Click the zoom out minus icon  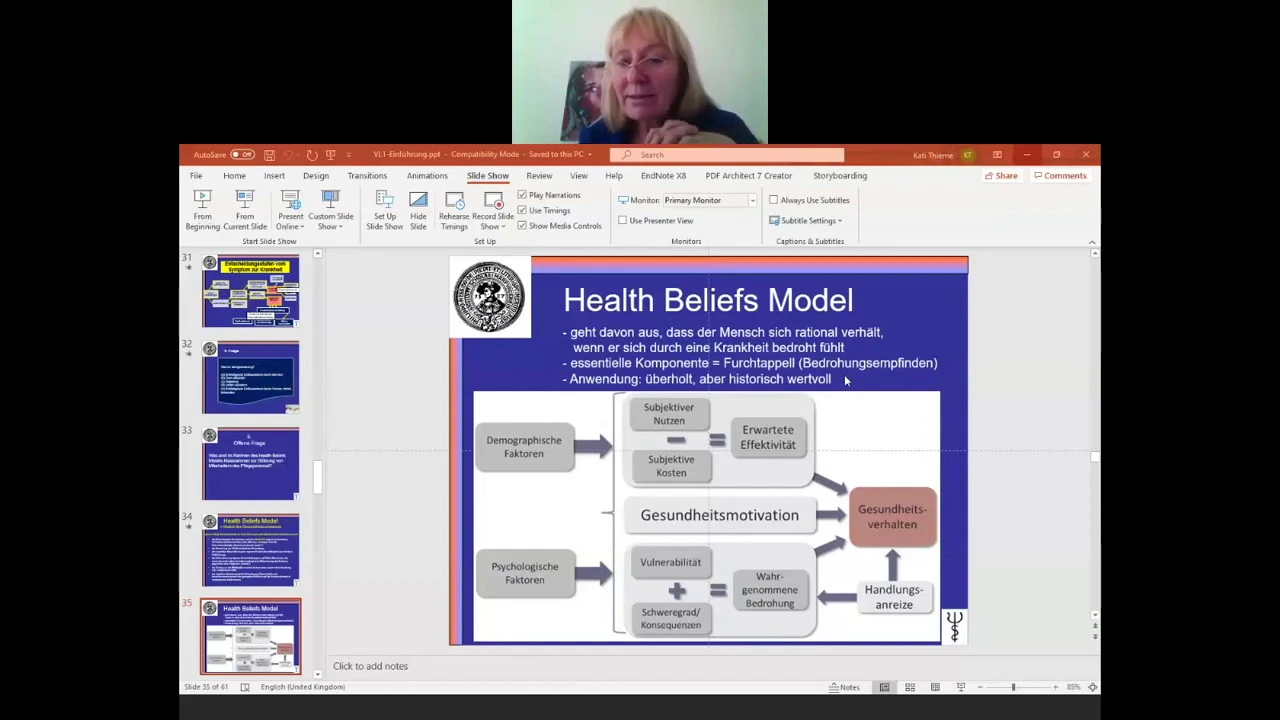[x=979, y=687]
